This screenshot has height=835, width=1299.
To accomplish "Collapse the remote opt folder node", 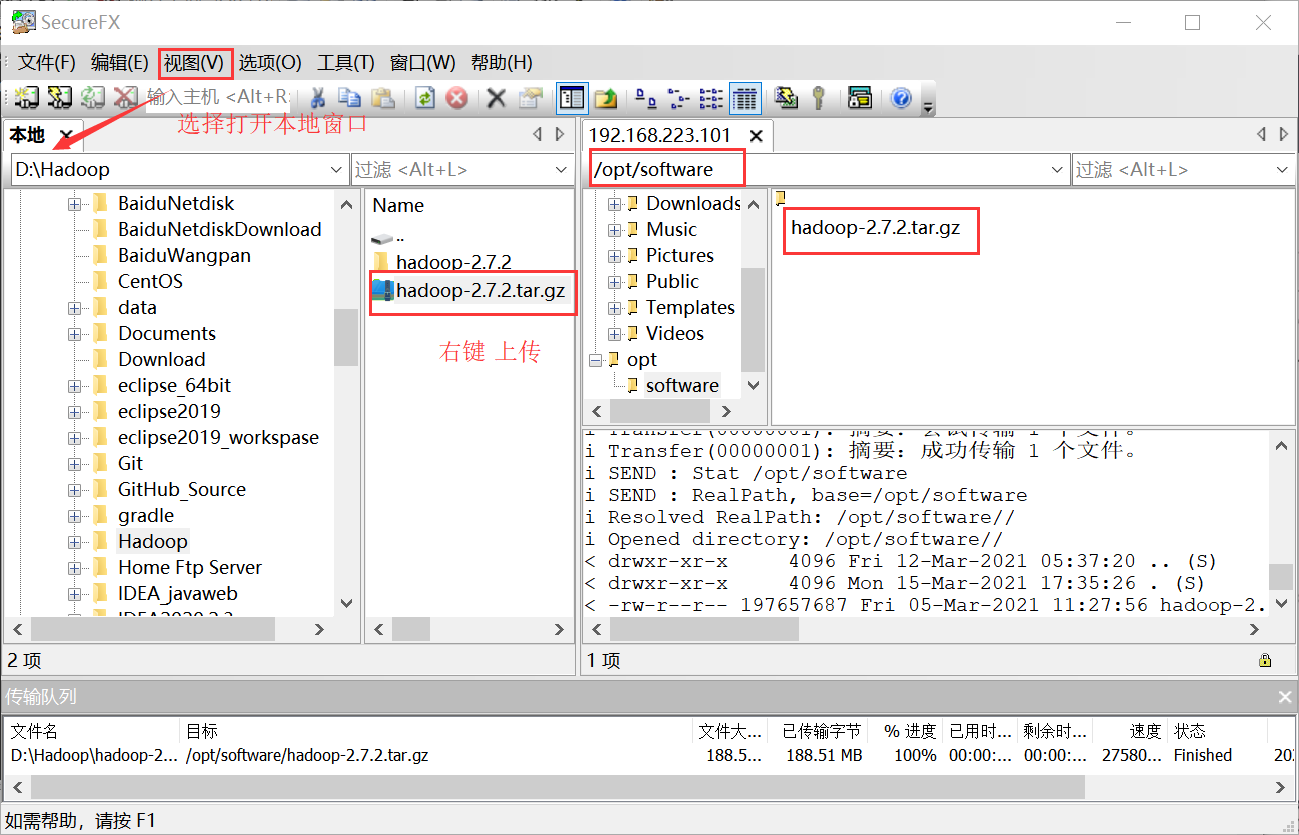I will (596, 359).
